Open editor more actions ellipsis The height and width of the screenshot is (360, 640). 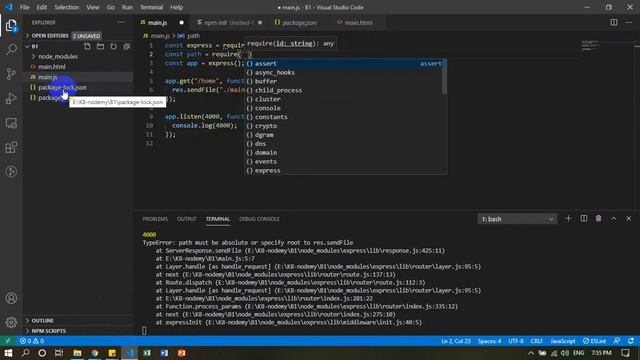(x=629, y=22)
